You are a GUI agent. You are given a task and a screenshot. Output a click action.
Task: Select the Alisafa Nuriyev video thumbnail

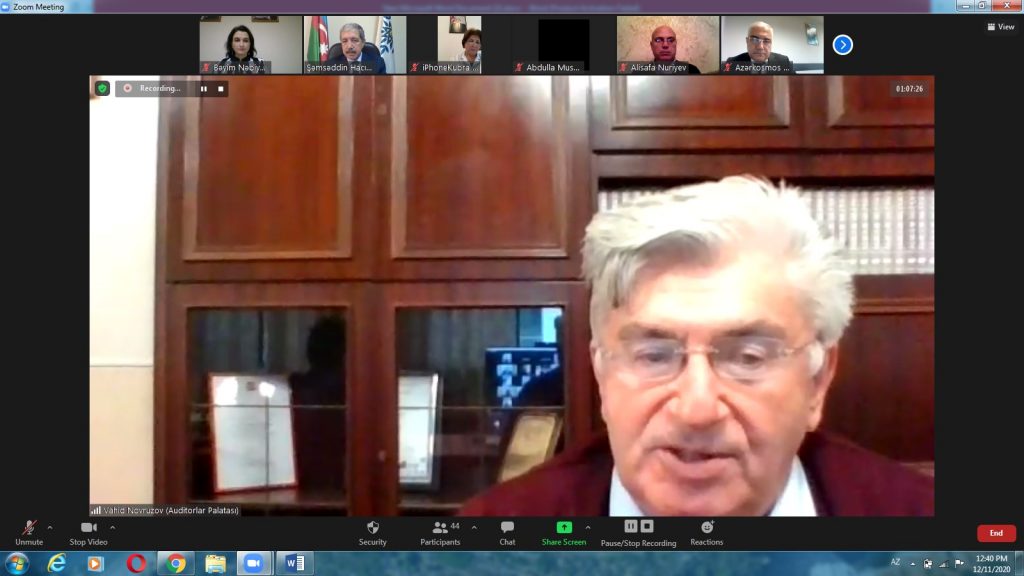[667, 44]
